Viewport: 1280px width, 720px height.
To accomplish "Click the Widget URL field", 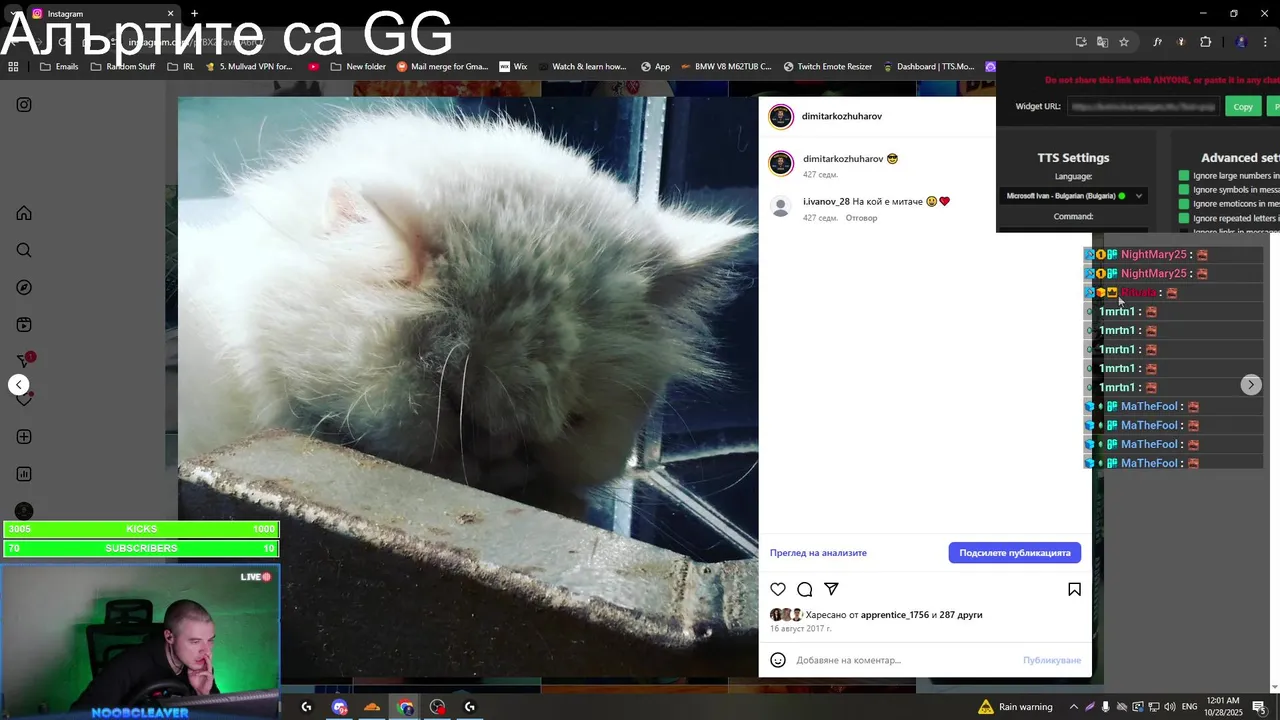I will tap(1143, 106).
